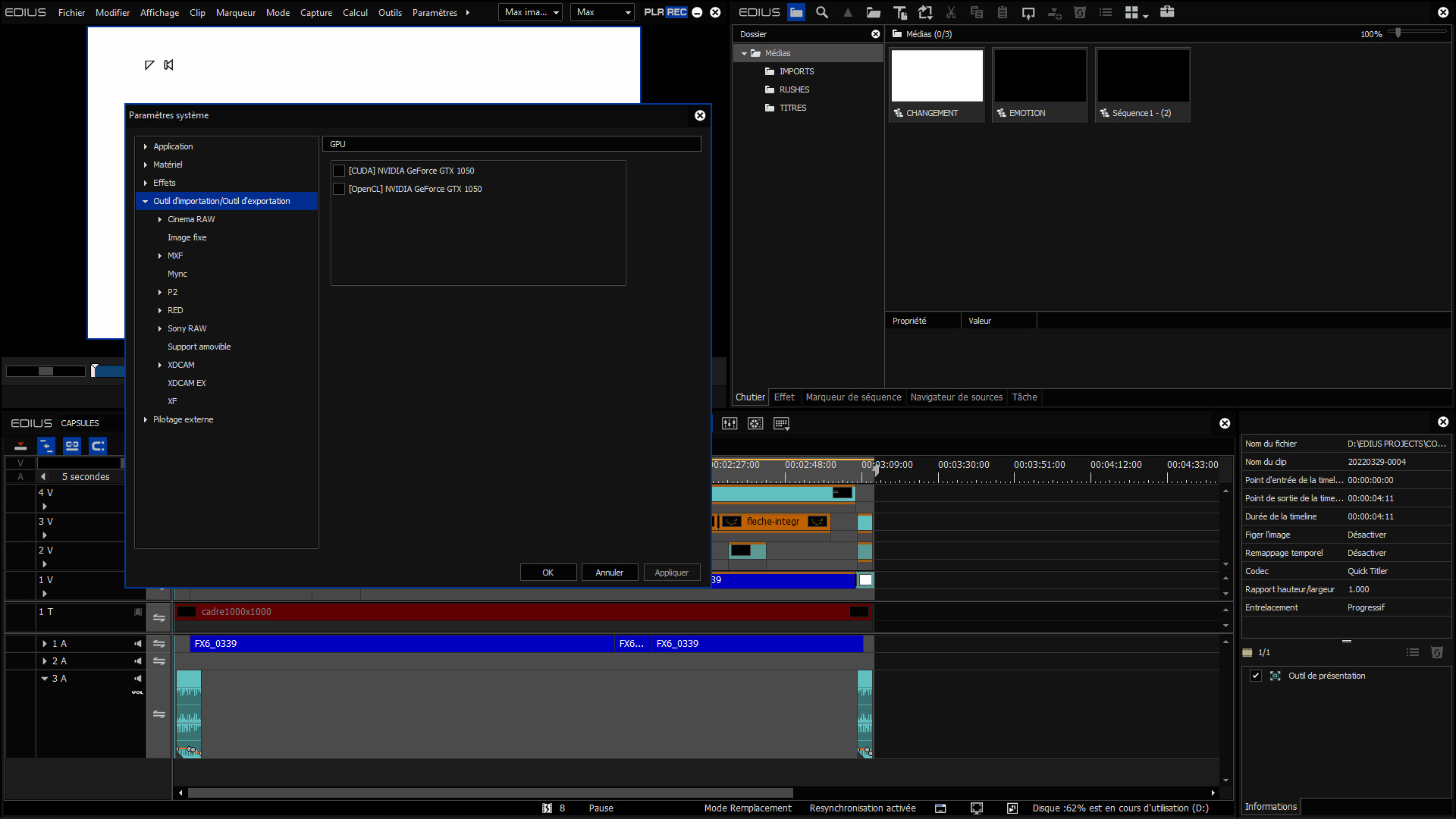Open the audio mixer icon above timeline

[730, 423]
